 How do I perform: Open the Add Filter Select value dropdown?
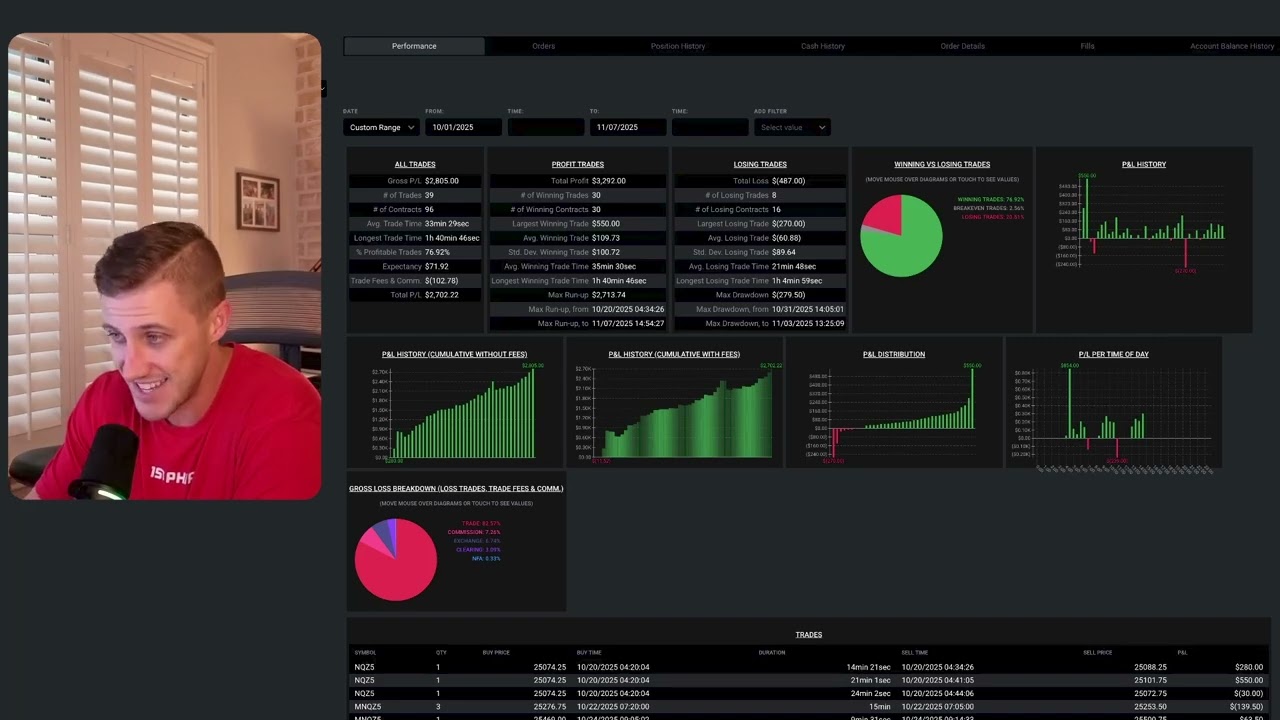pos(792,127)
